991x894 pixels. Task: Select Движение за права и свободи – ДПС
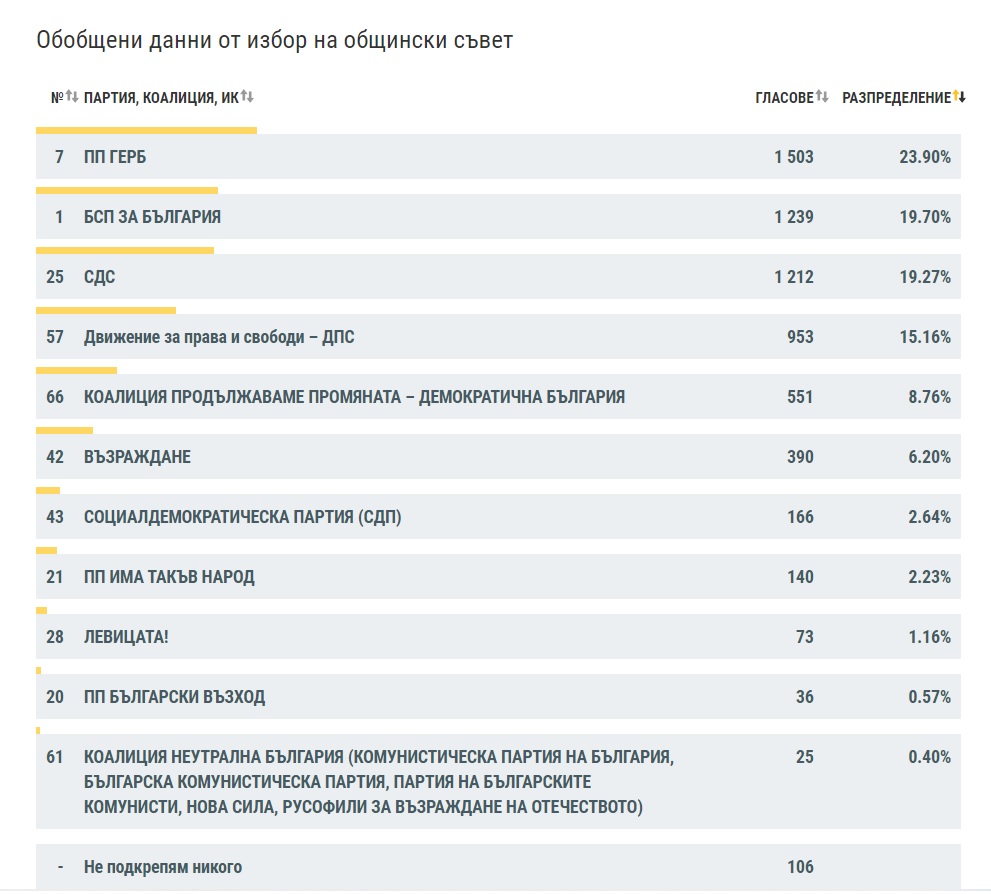coord(219,337)
